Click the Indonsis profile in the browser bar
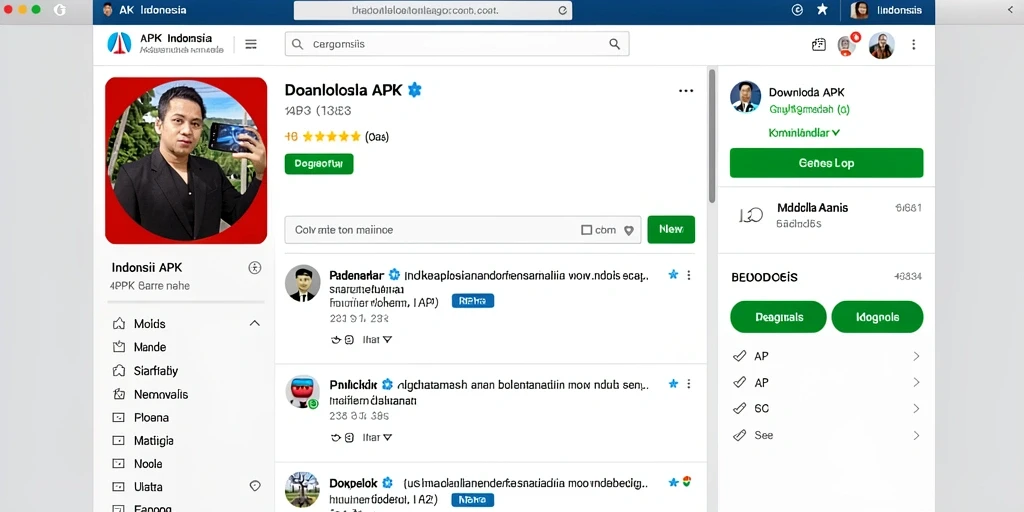The width and height of the screenshot is (1024, 512). point(887,10)
